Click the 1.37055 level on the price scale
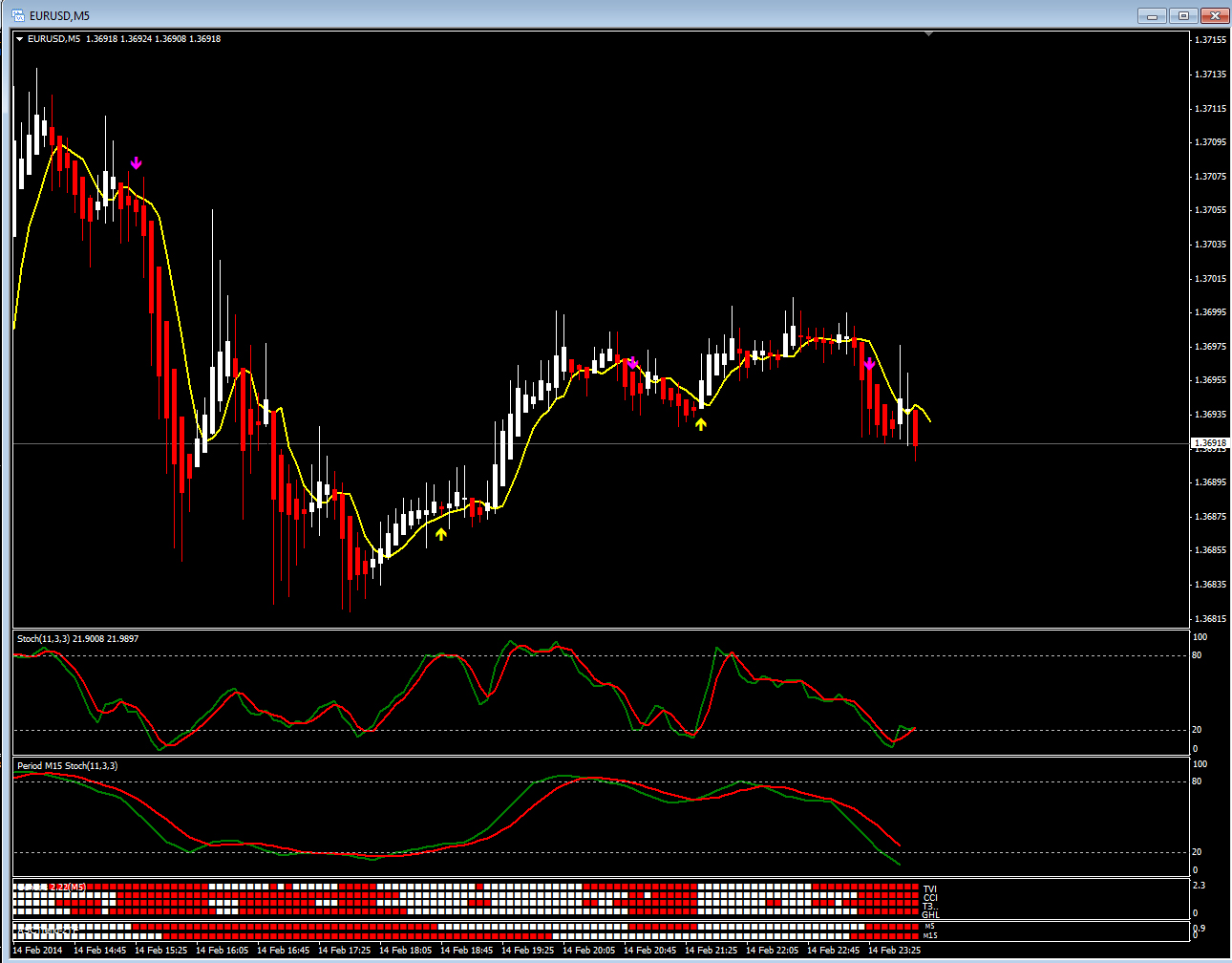Viewport: 1232px width, 963px height. [x=1211, y=210]
